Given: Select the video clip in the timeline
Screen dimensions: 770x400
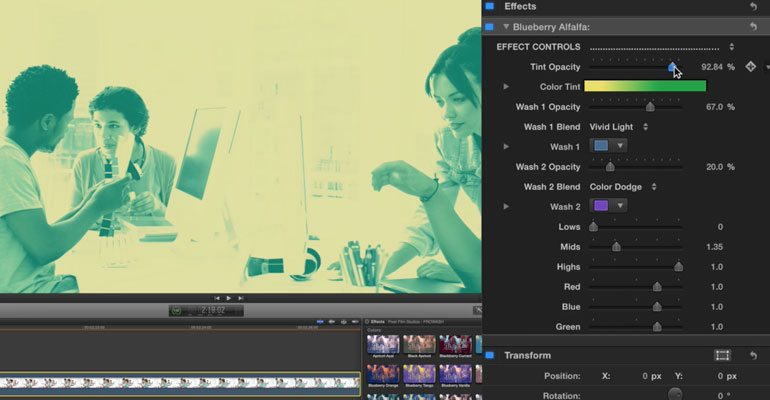Looking at the screenshot, I should [x=180, y=383].
